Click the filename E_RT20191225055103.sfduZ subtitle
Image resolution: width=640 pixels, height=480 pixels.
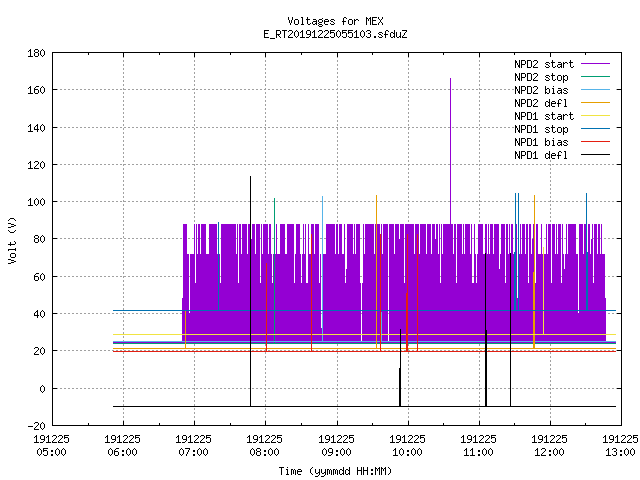point(335,34)
